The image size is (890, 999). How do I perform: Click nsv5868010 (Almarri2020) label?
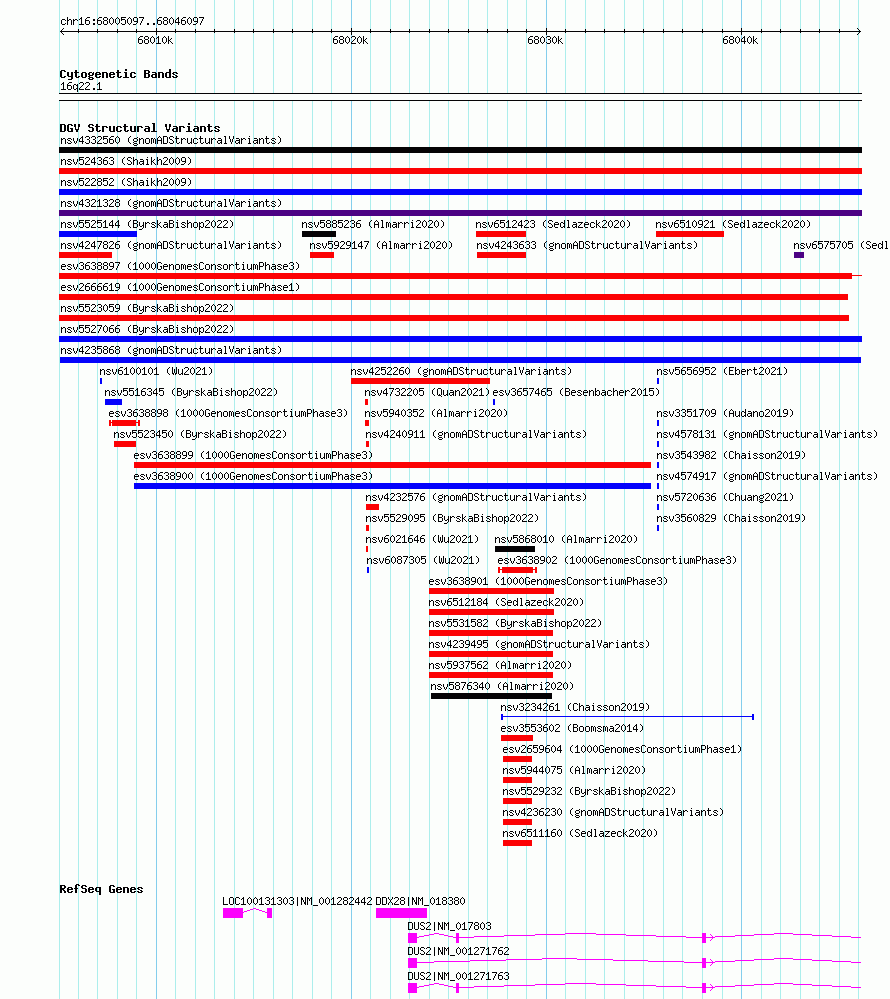point(566,540)
